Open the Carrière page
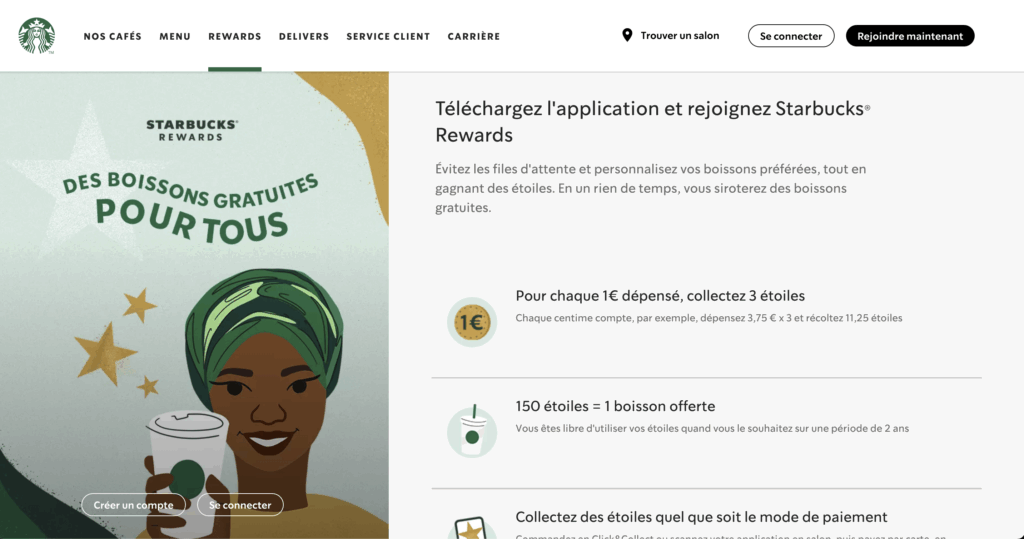Viewport: 1024px width, 539px height. [473, 37]
